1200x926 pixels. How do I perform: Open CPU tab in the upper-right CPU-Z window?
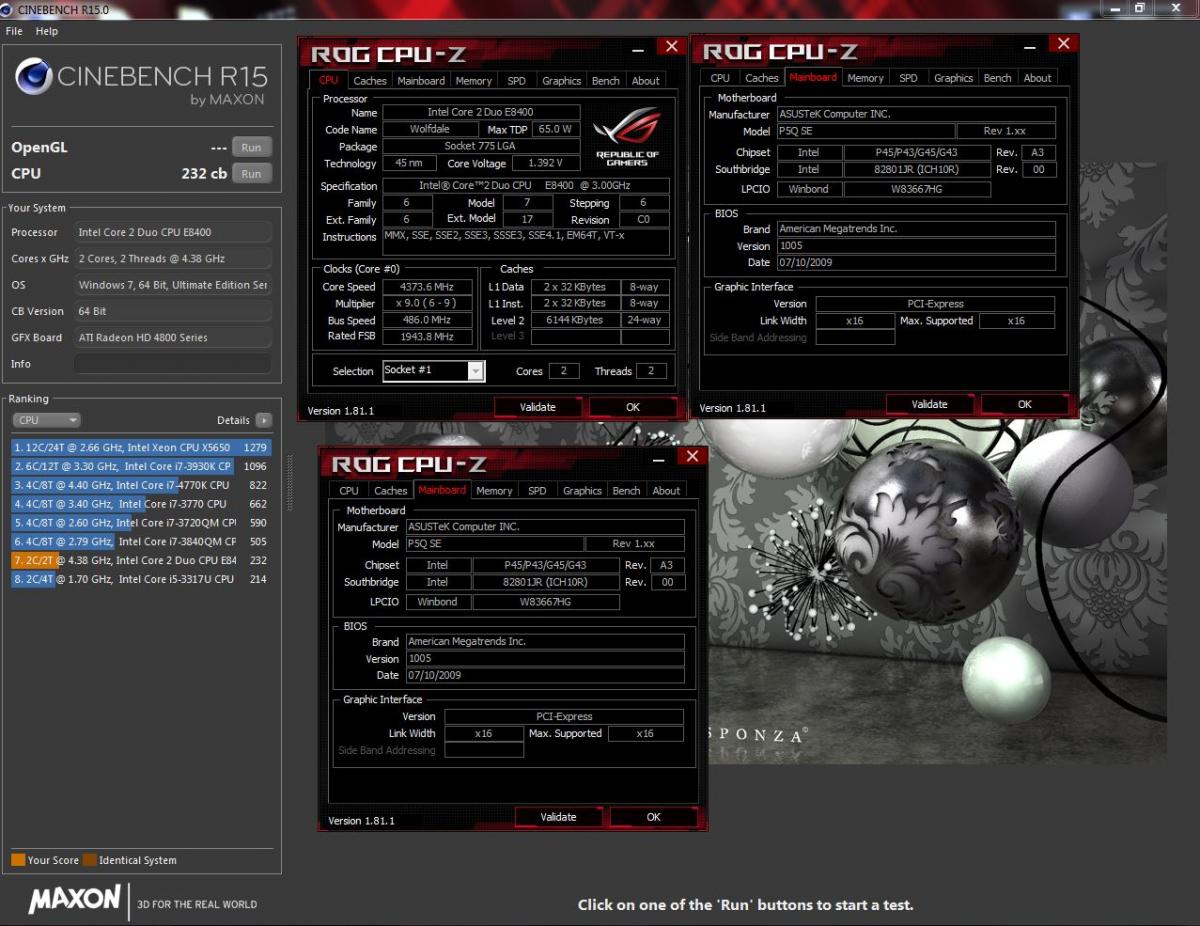point(720,78)
